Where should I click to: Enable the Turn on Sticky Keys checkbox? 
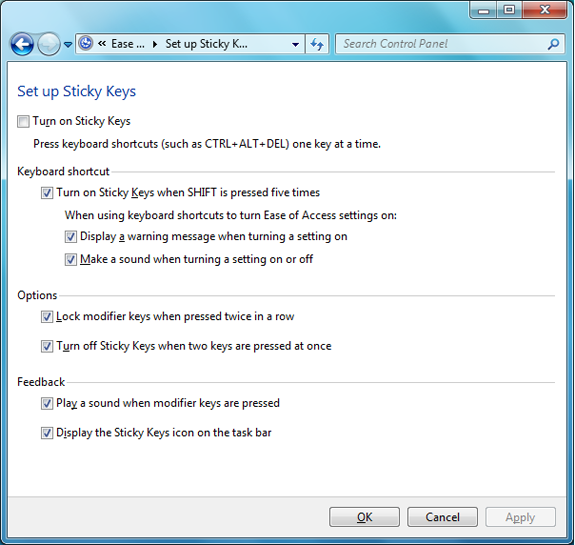pyautogui.click(x=23, y=121)
